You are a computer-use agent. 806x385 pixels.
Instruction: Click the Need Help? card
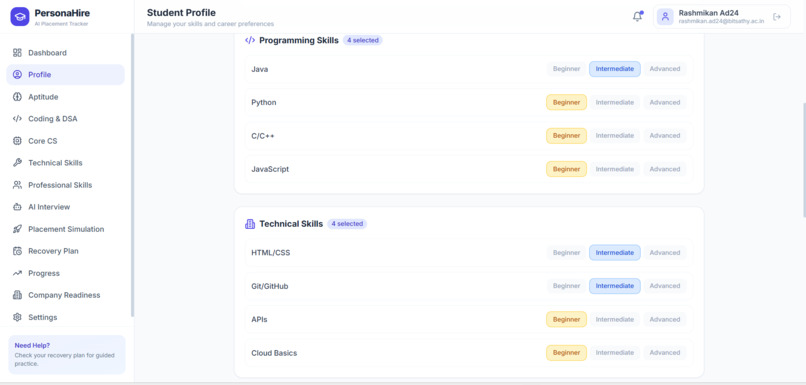point(67,355)
